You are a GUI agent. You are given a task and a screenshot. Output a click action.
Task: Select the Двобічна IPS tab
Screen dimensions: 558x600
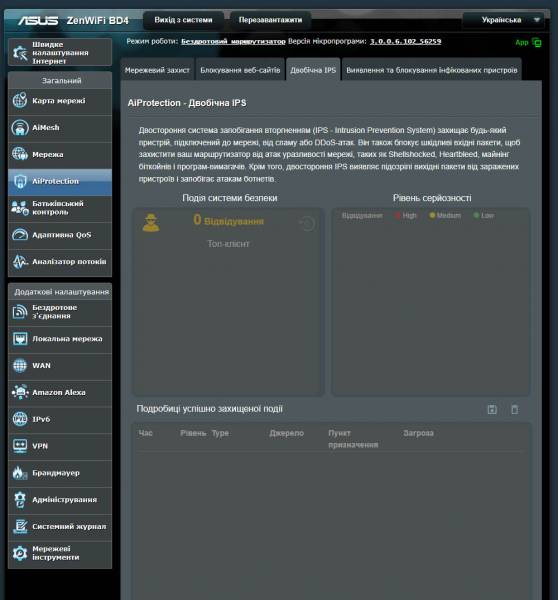tap(313, 70)
